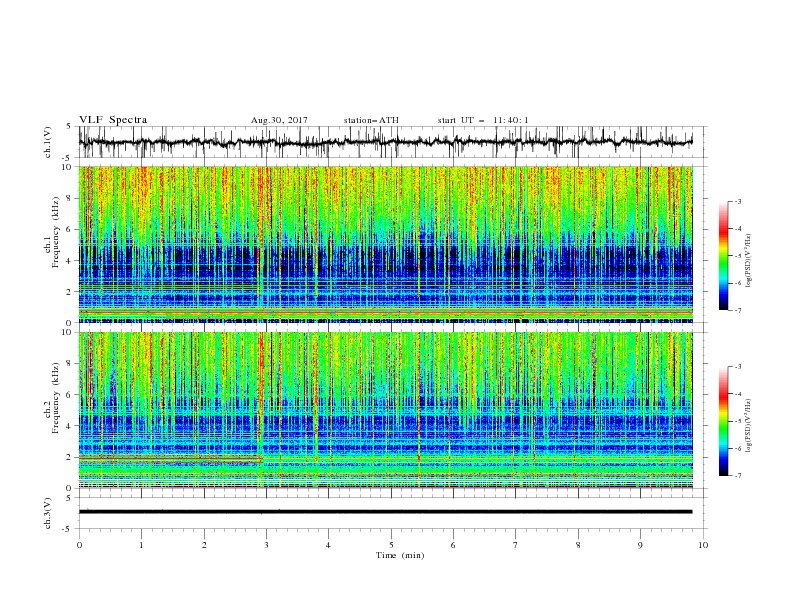792x612 pixels.
Task: Click the ch.1 spectrogram panel
Action: (x=385, y=244)
